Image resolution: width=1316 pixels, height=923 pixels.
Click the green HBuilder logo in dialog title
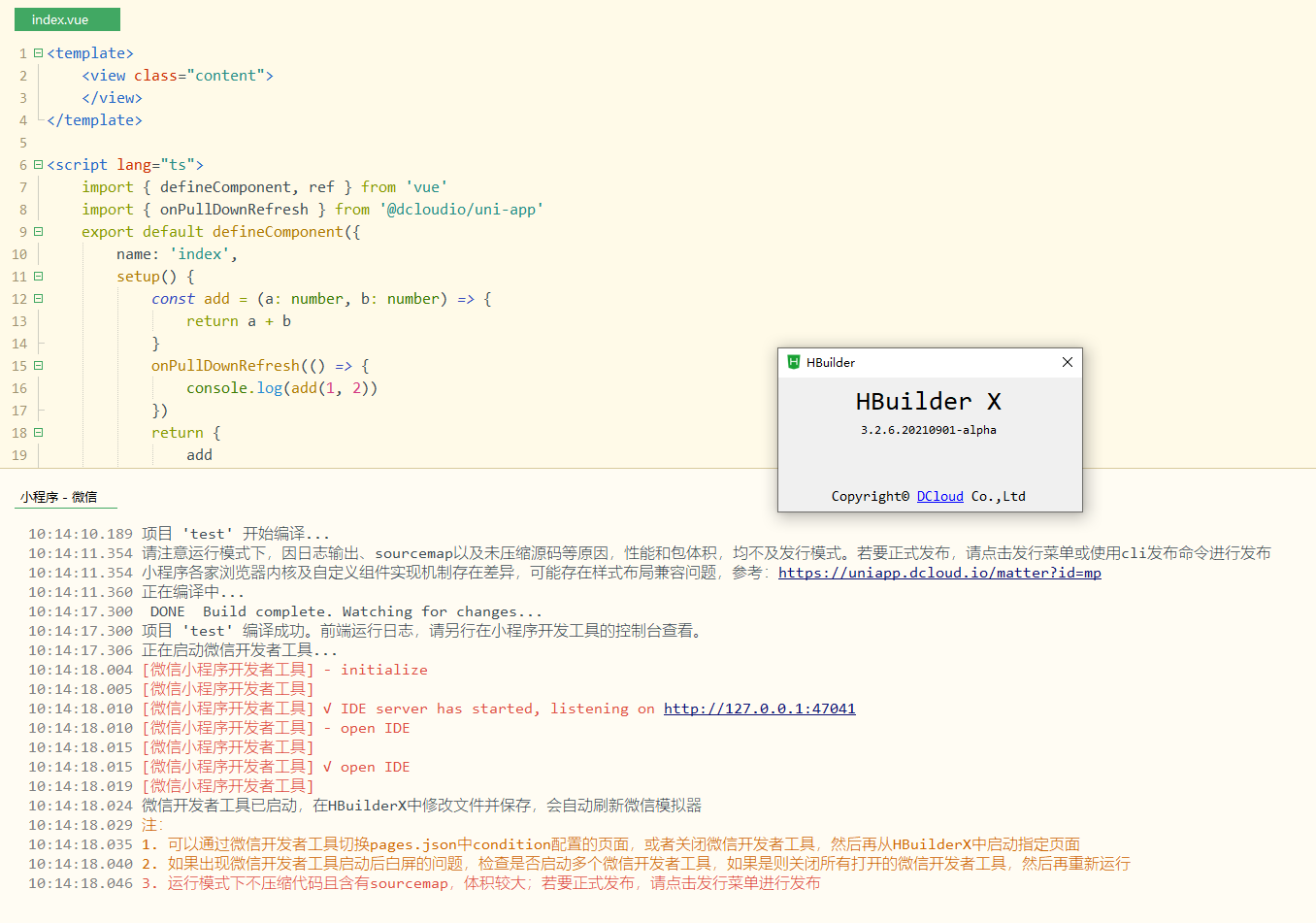pos(793,362)
